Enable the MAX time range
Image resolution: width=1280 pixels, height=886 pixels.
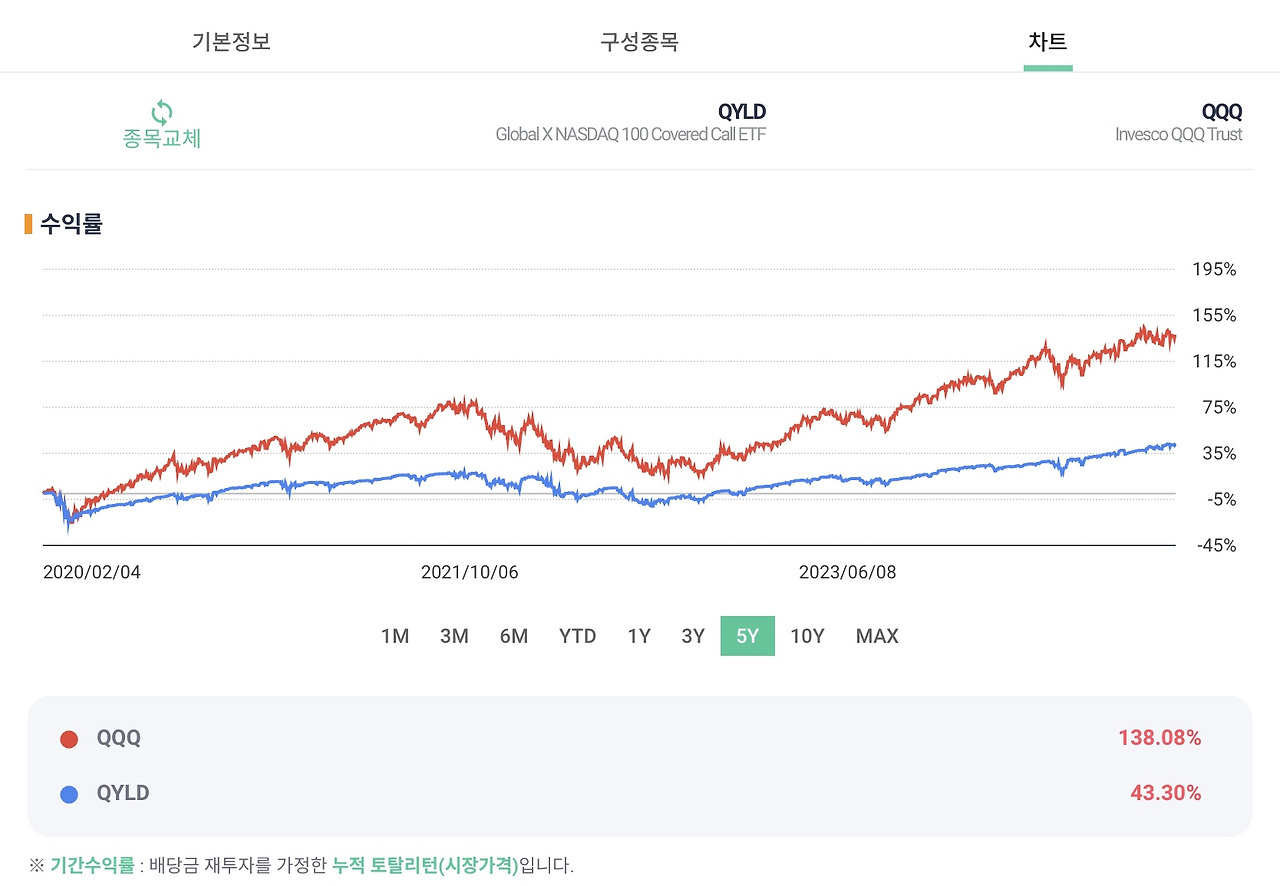pos(876,635)
